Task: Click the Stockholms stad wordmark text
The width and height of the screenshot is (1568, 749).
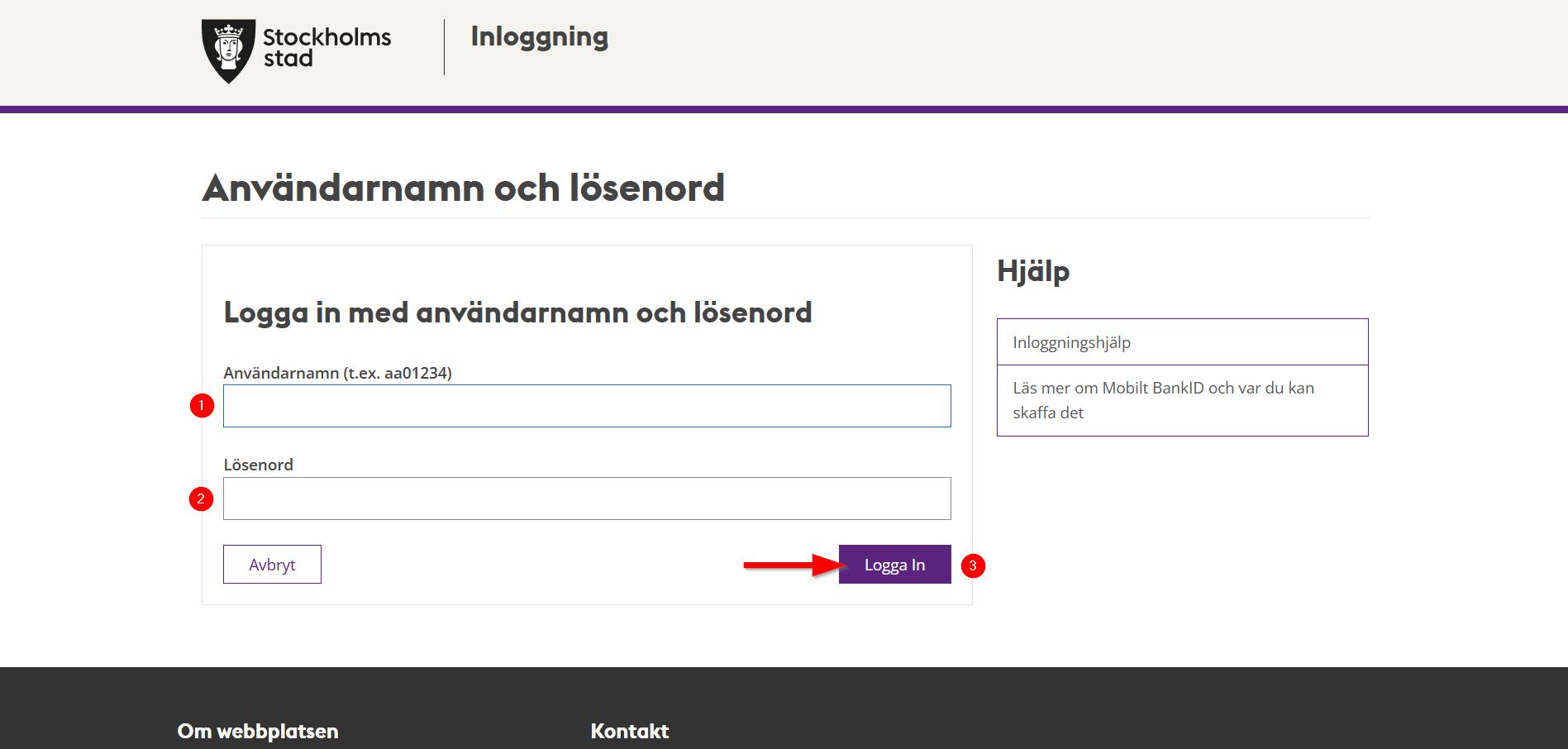Action: tap(326, 48)
